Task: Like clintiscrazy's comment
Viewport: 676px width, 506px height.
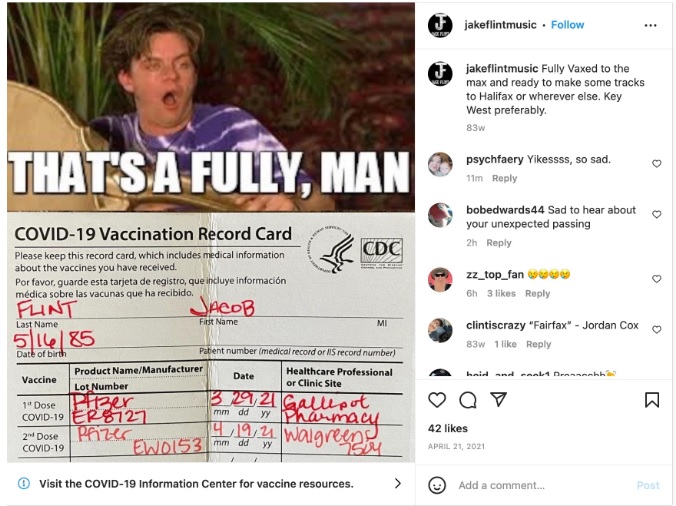Action: point(656,330)
